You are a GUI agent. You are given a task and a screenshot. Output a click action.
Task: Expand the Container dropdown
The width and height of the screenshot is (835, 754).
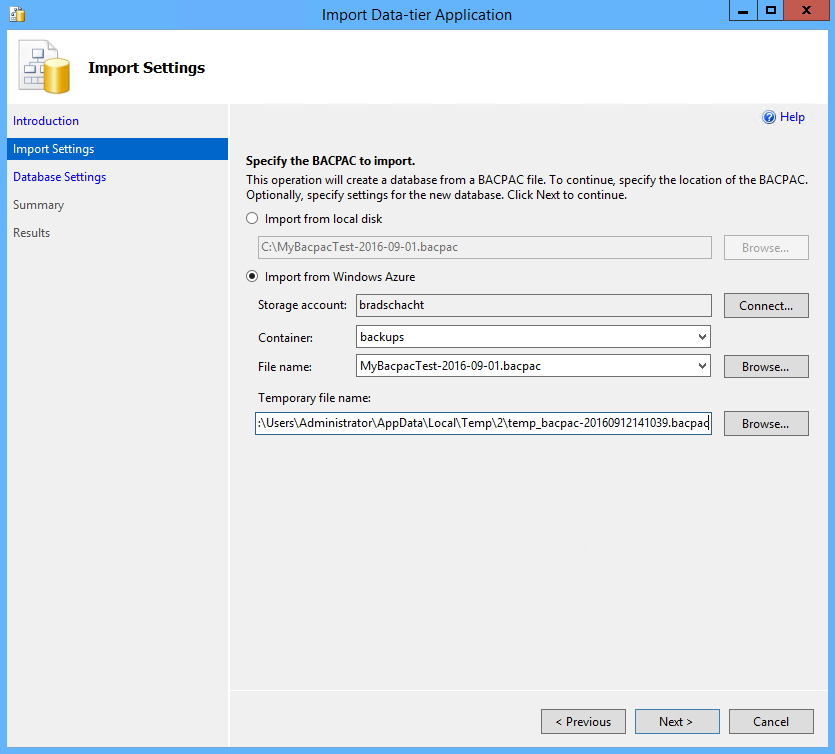[x=703, y=337]
